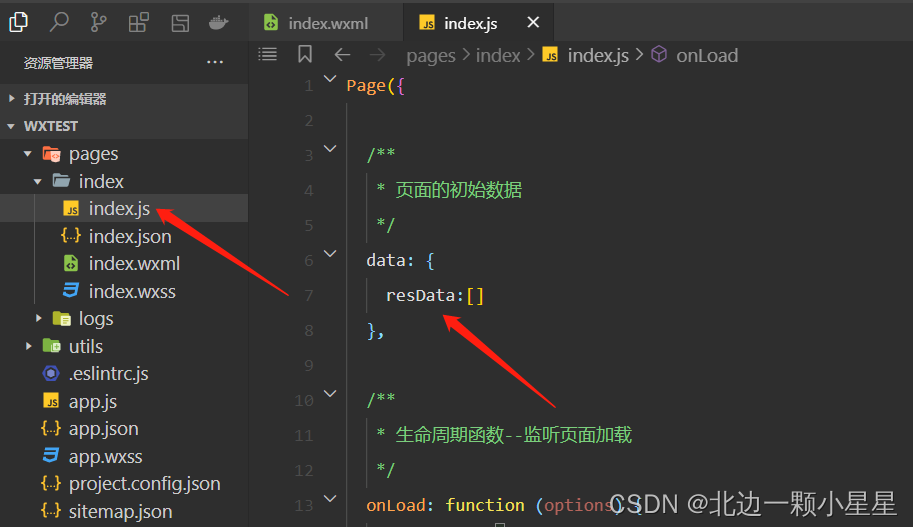Close the index.js tab
The width and height of the screenshot is (913, 527).
[533, 23]
